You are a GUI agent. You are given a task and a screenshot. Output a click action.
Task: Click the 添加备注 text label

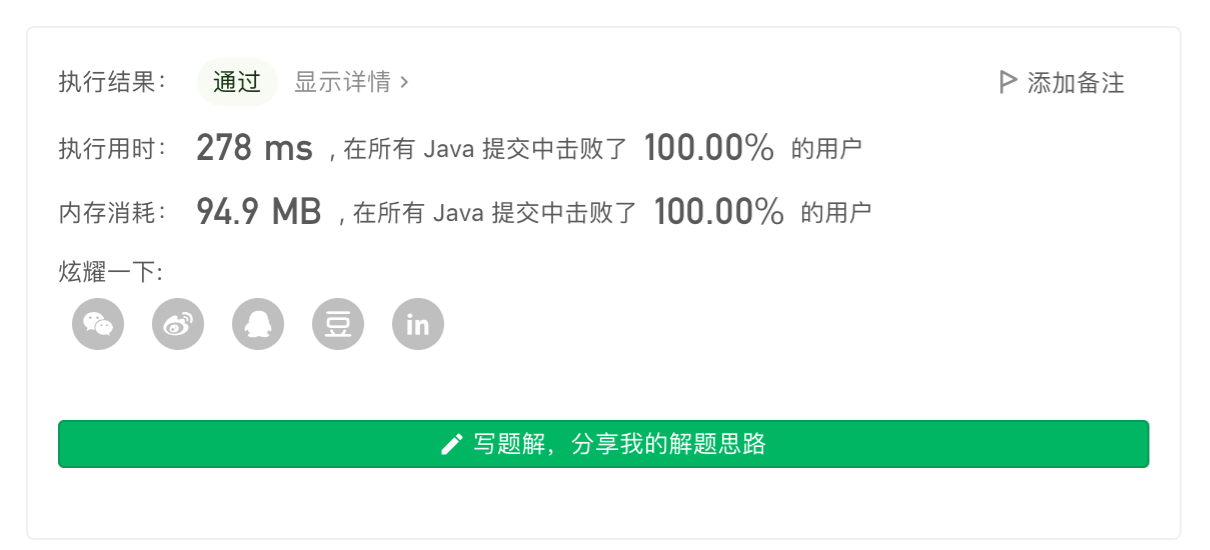pos(1076,83)
